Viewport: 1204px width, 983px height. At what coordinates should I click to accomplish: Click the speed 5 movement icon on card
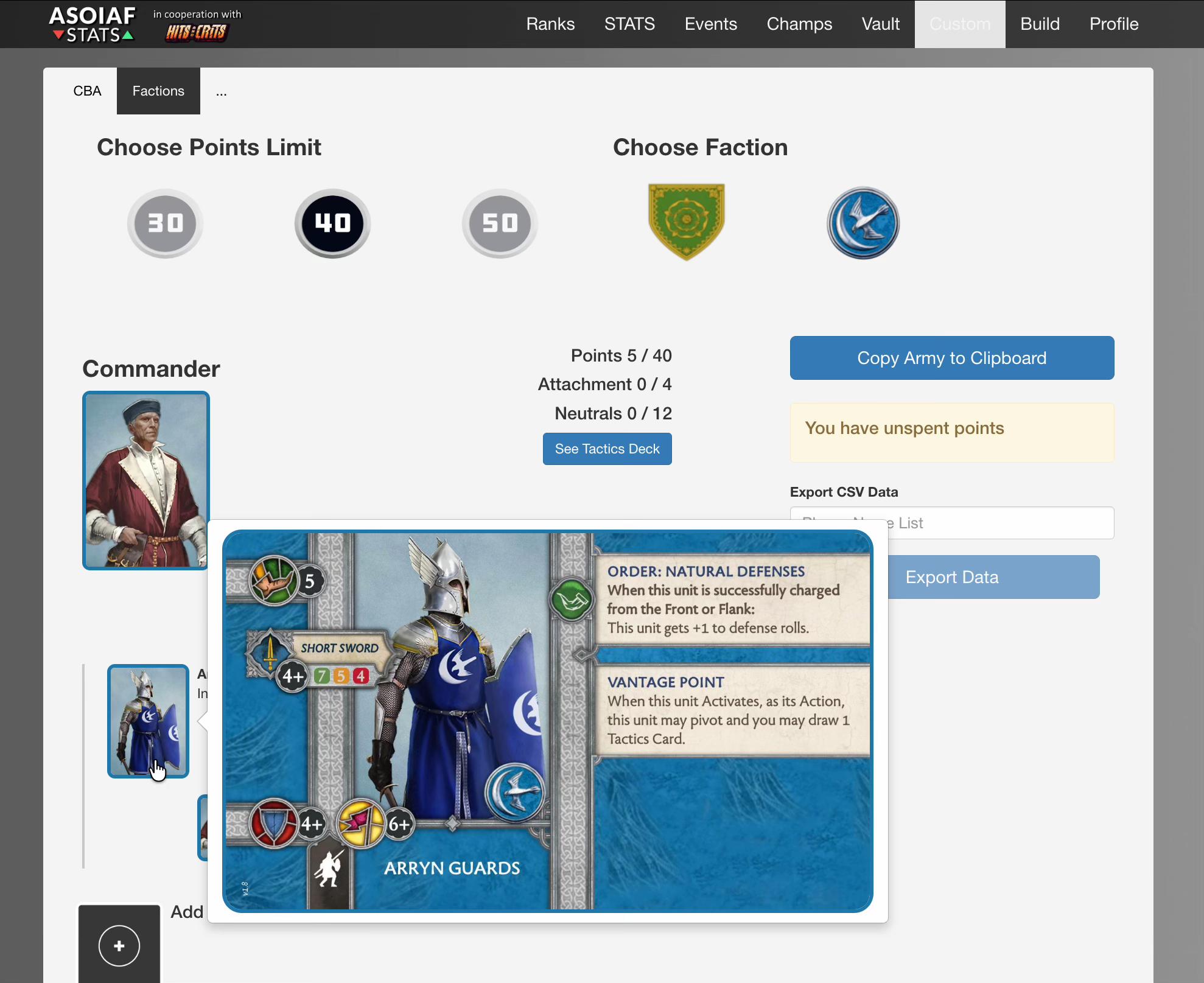(275, 579)
